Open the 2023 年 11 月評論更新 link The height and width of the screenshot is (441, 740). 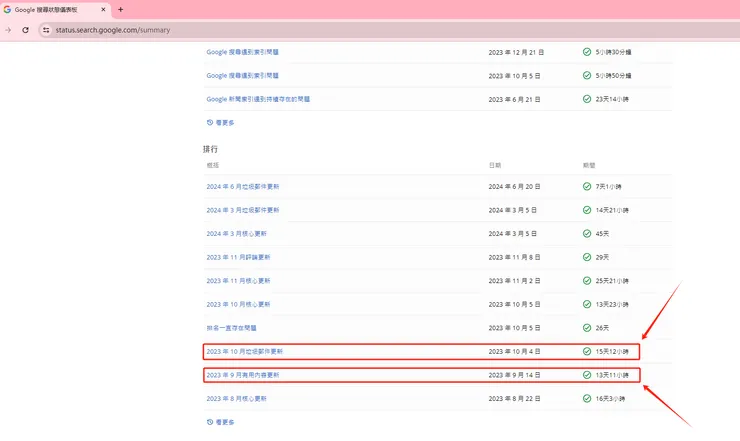coord(238,257)
